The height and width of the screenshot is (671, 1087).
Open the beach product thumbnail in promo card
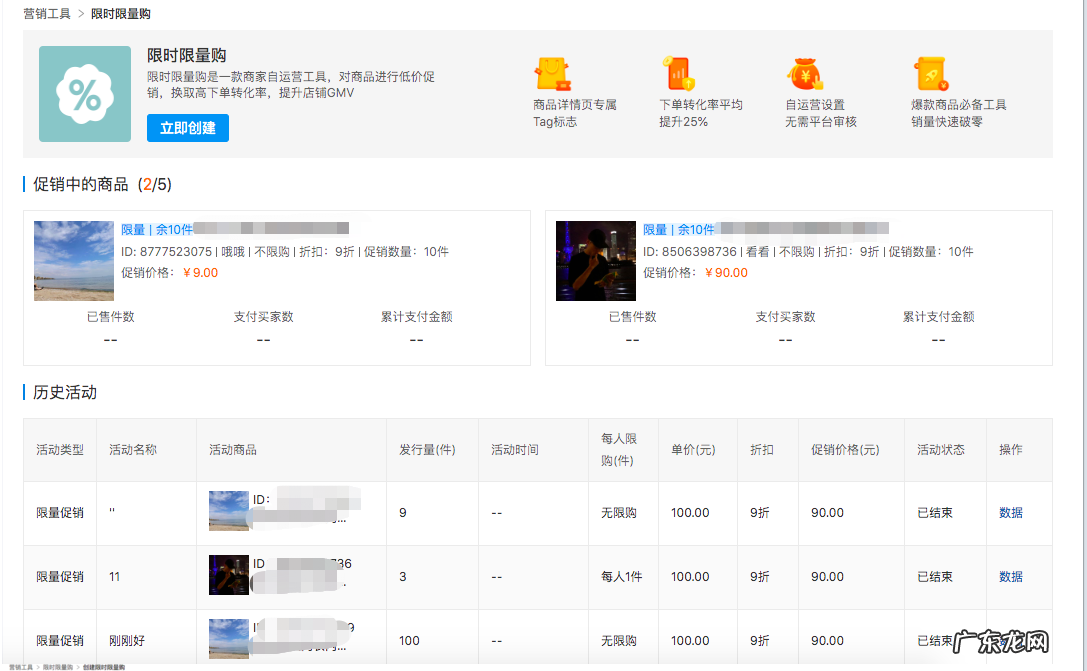pos(73,261)
